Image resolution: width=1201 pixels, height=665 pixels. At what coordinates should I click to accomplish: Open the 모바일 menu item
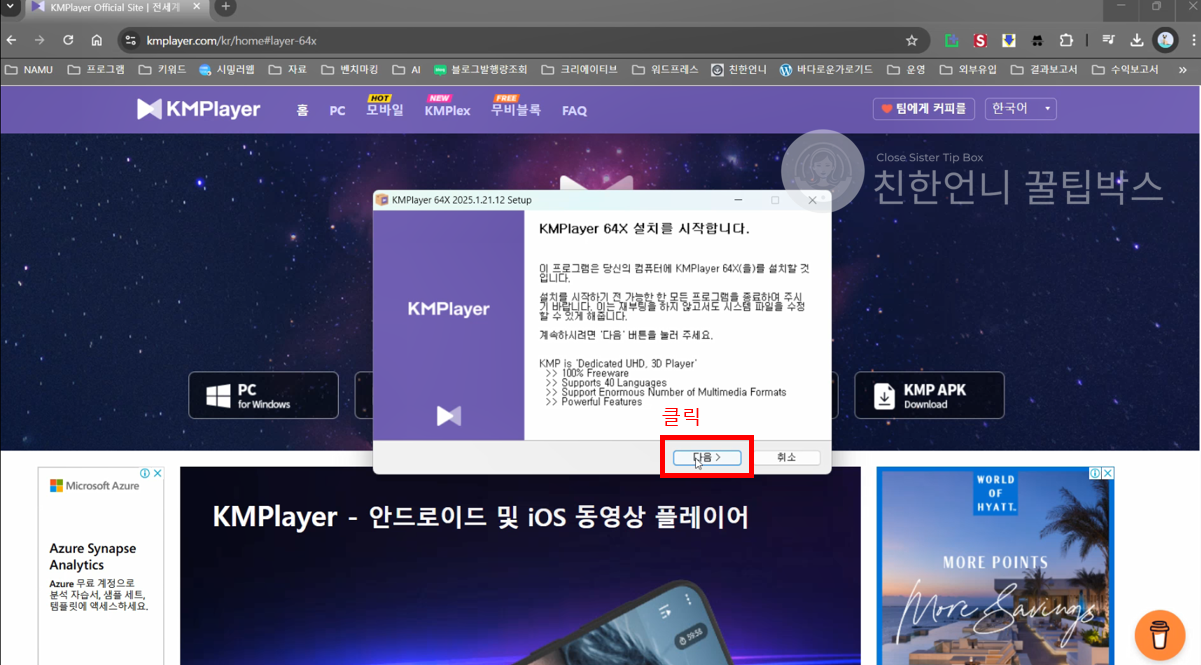pos(385,110)
